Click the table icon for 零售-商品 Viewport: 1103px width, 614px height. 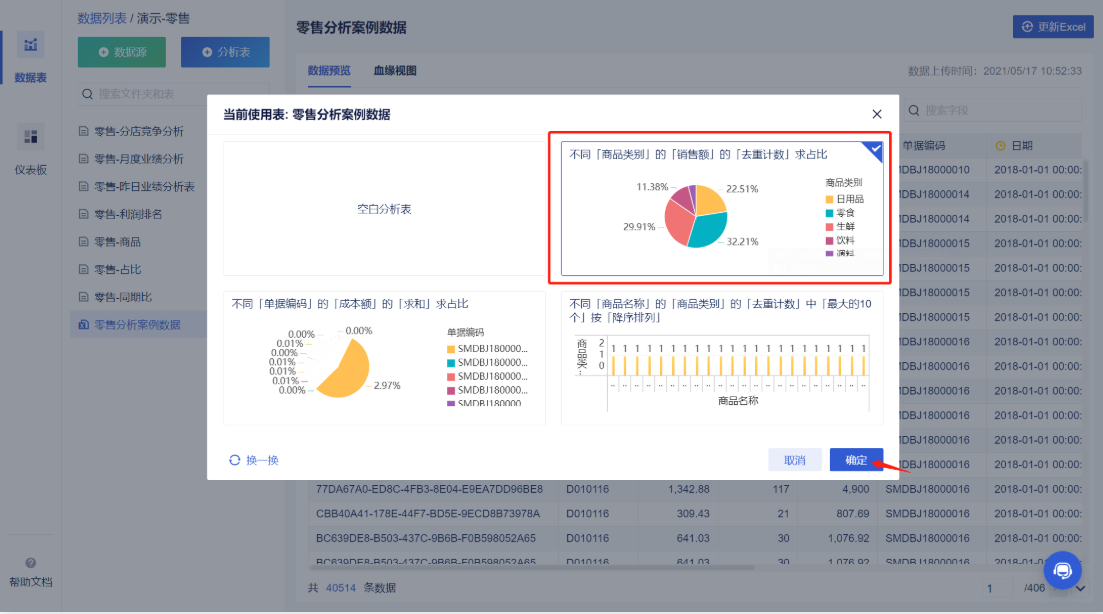pos(84,241)
